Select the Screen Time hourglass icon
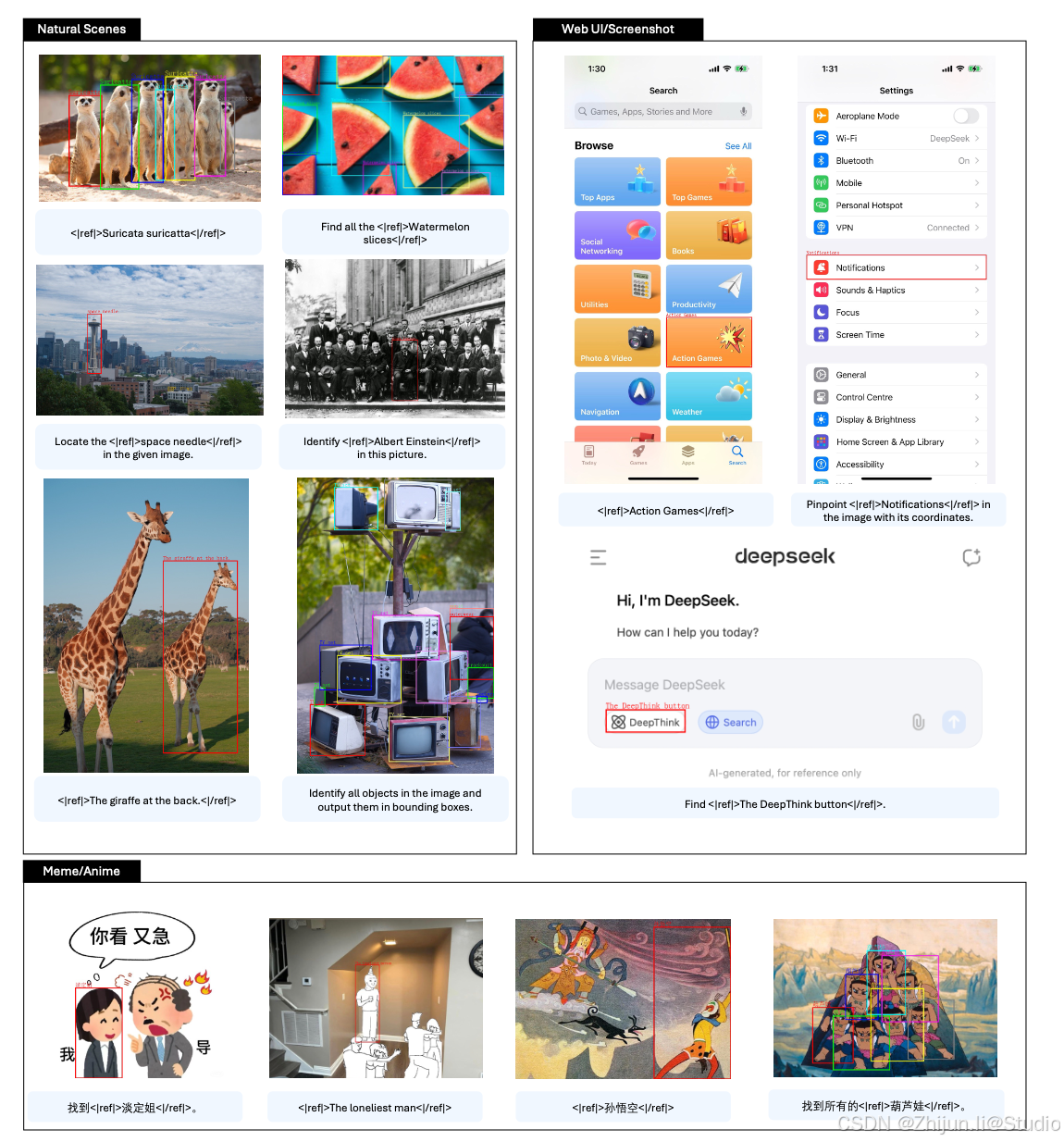Viewport: 1064px width, 1142px height. (x=820, y=335)
